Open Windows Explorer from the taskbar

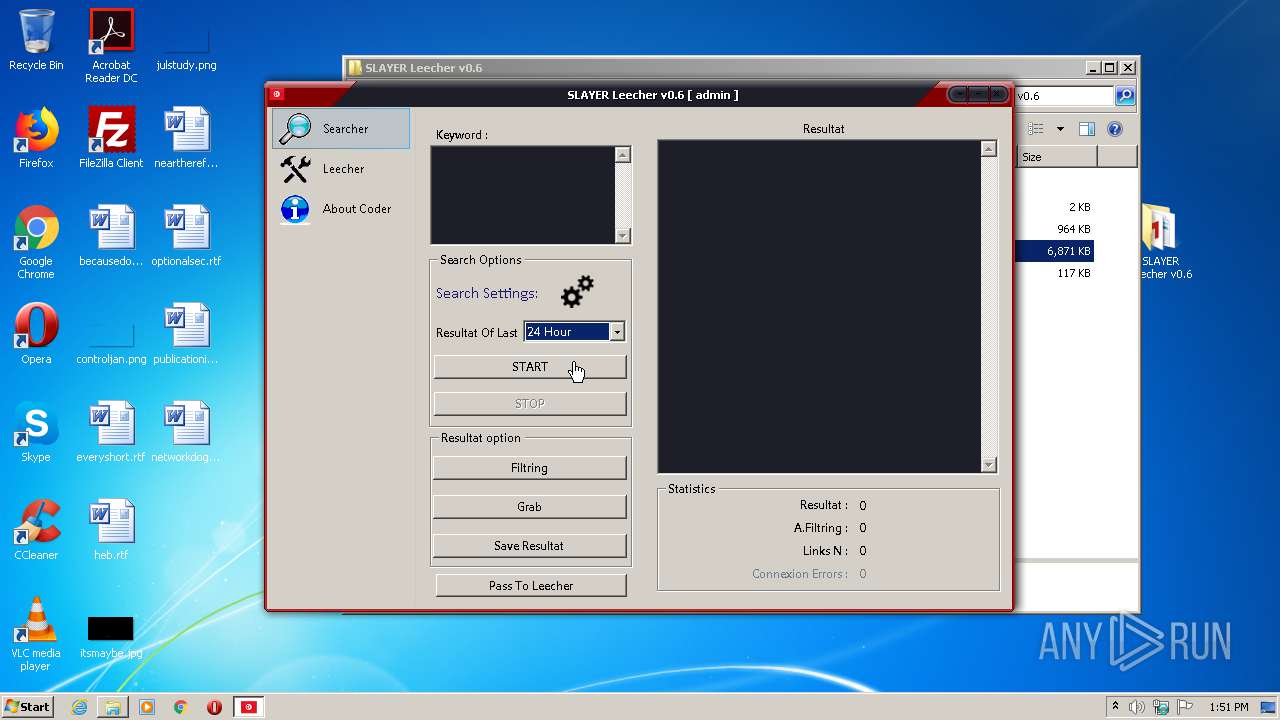tap(113, 707)
